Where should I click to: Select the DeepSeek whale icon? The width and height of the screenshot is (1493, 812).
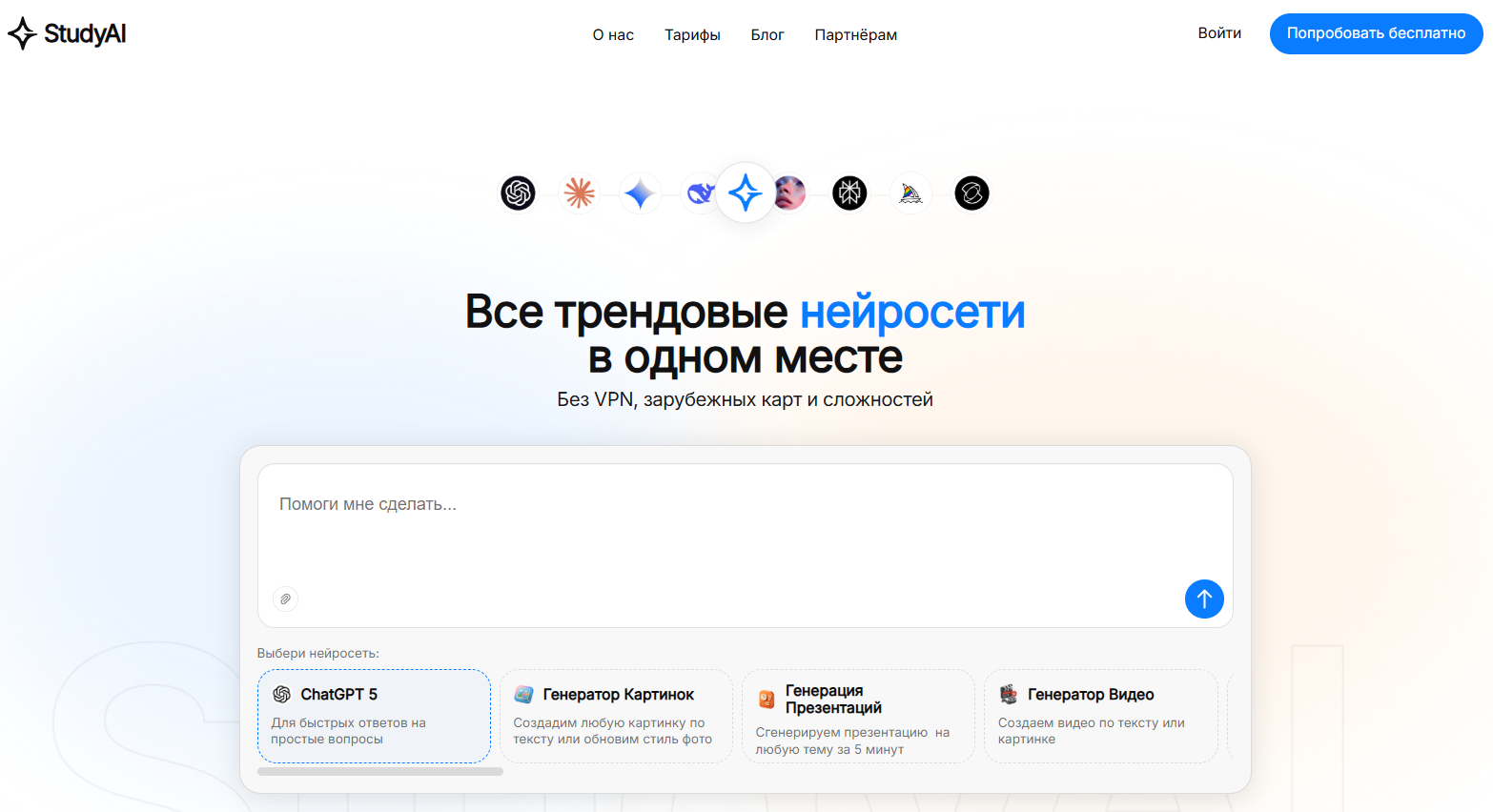(x=701, y=193)
